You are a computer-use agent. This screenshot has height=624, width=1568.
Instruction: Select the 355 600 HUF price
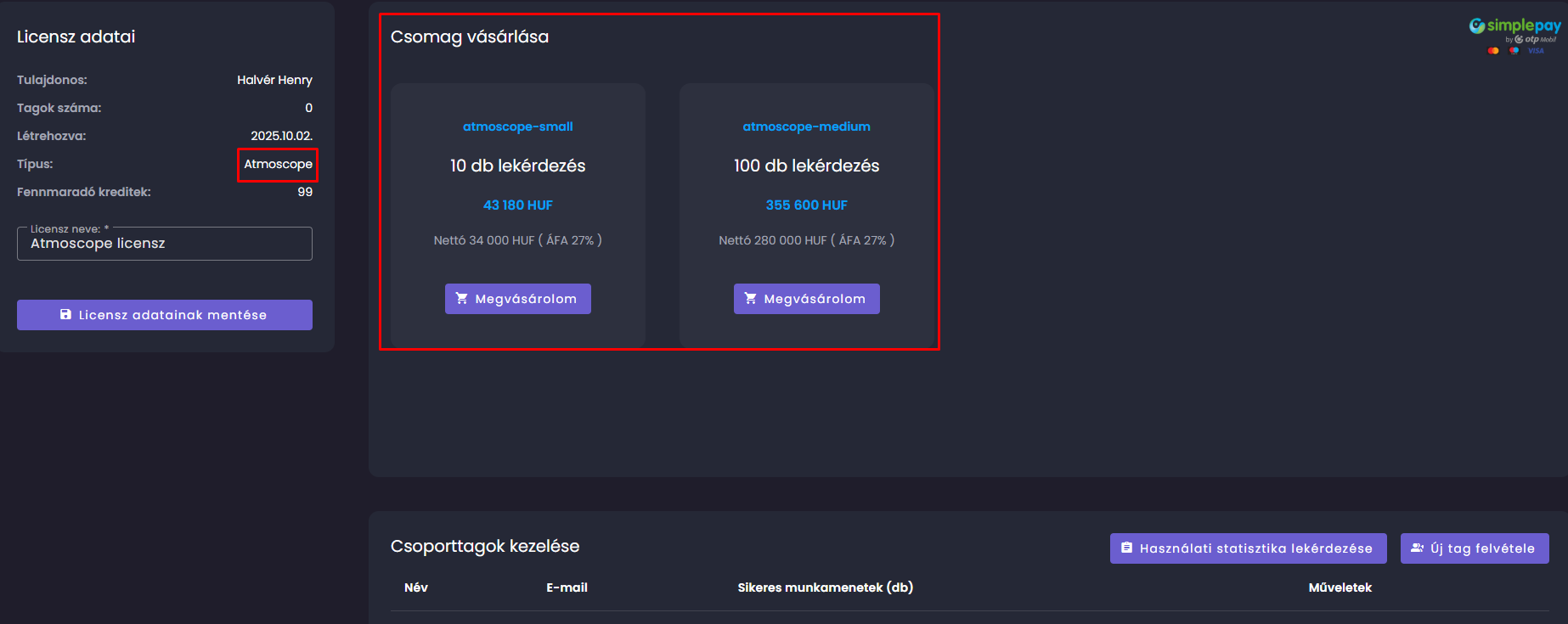click(x=806, y=205)
